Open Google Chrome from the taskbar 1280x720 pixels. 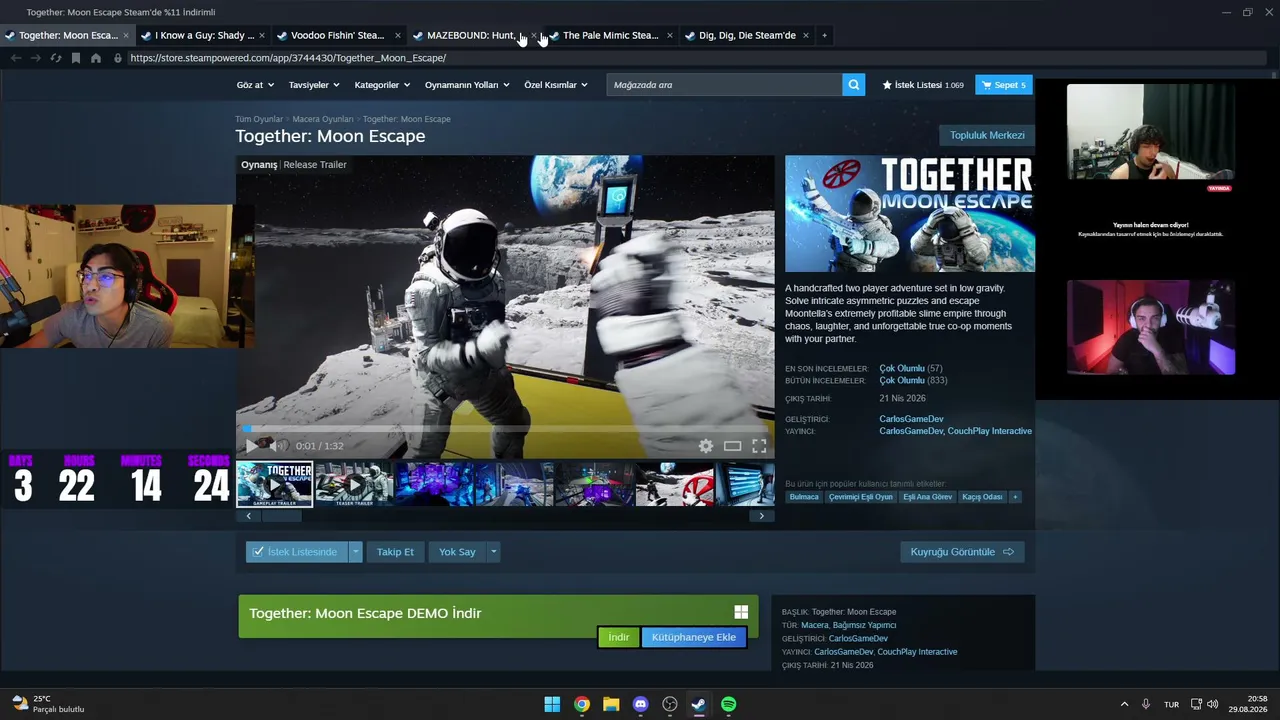point(582,704)
